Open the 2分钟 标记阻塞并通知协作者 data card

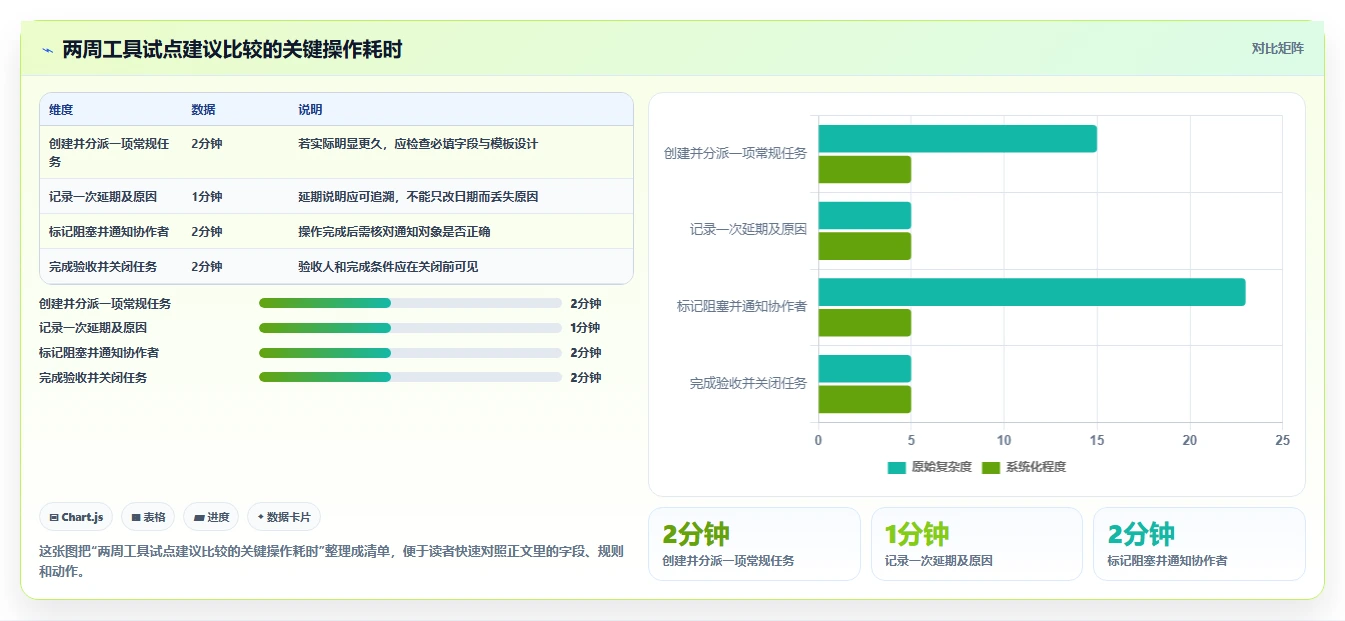coord(1199,544)
